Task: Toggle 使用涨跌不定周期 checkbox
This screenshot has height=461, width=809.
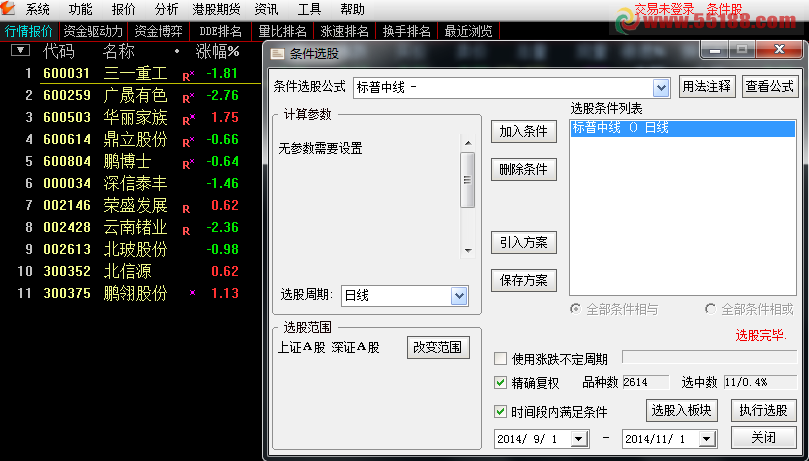Action: (x=500, y=358)
